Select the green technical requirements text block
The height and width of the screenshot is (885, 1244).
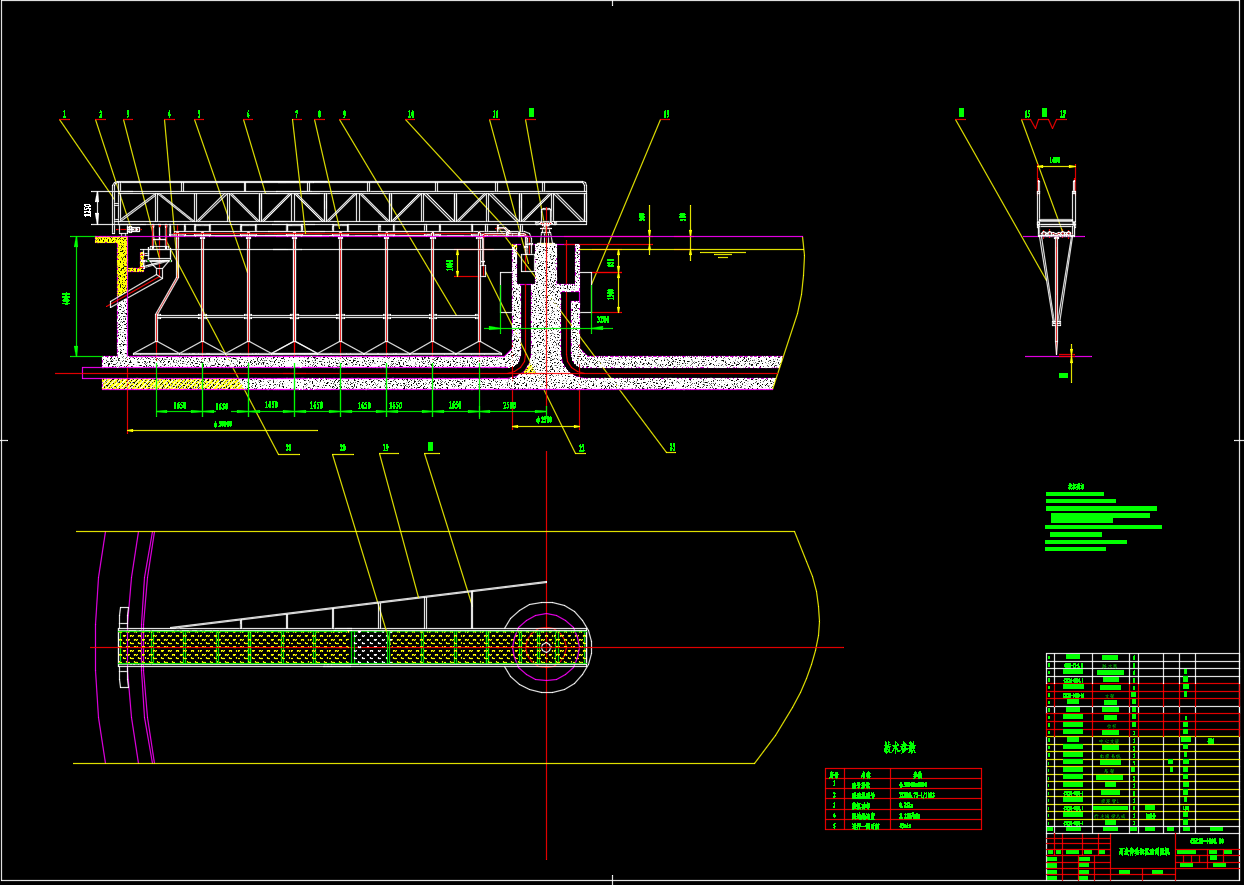click(1100, 521)
